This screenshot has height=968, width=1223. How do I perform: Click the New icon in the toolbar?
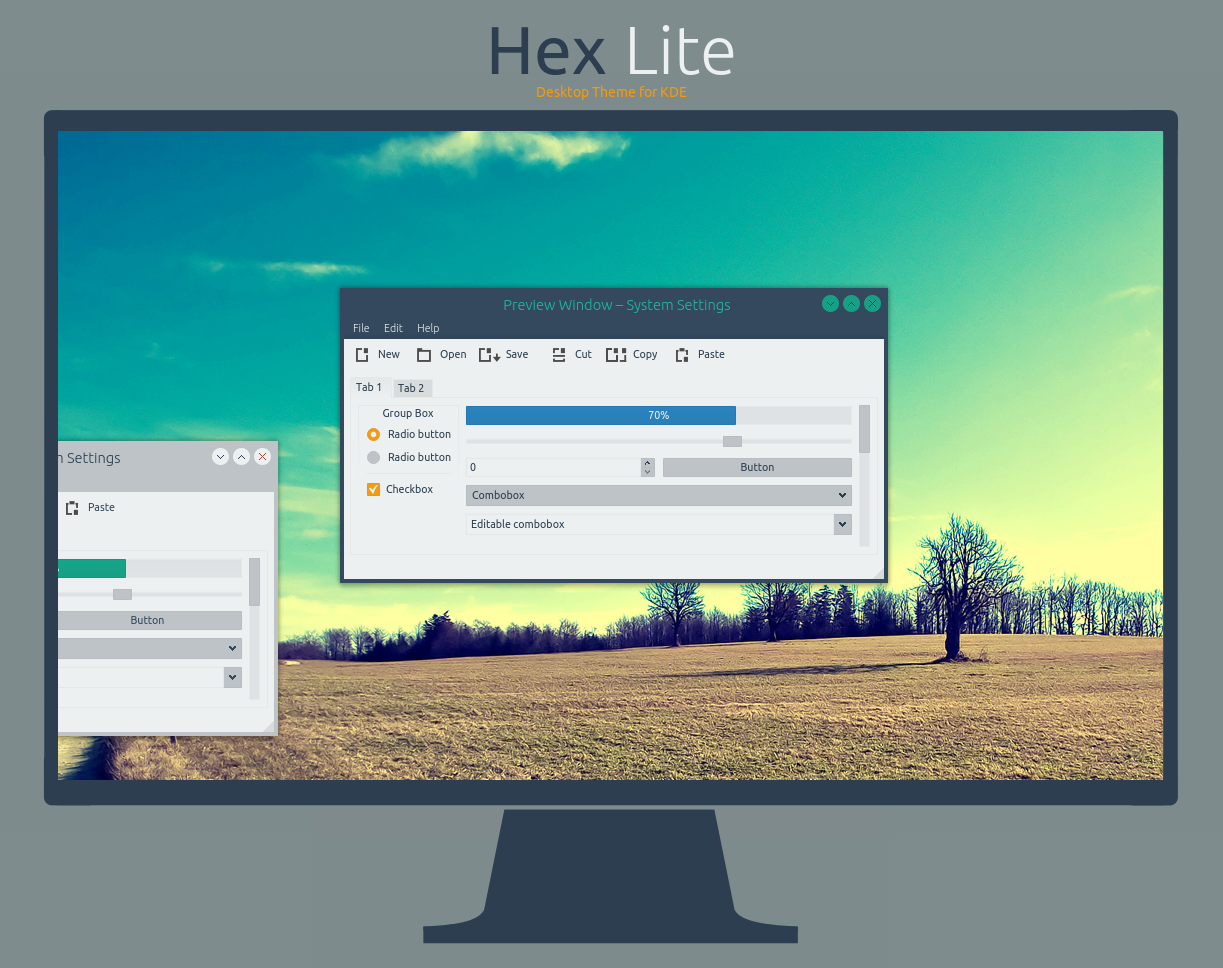362,355
